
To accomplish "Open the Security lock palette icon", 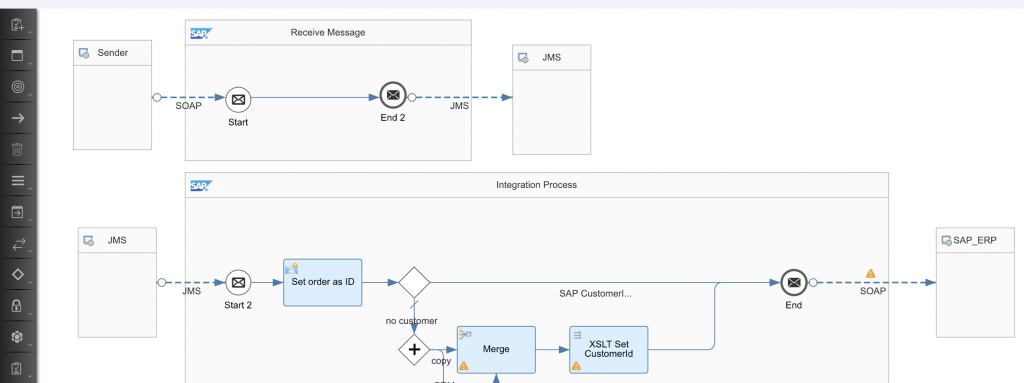I will 18,306.
